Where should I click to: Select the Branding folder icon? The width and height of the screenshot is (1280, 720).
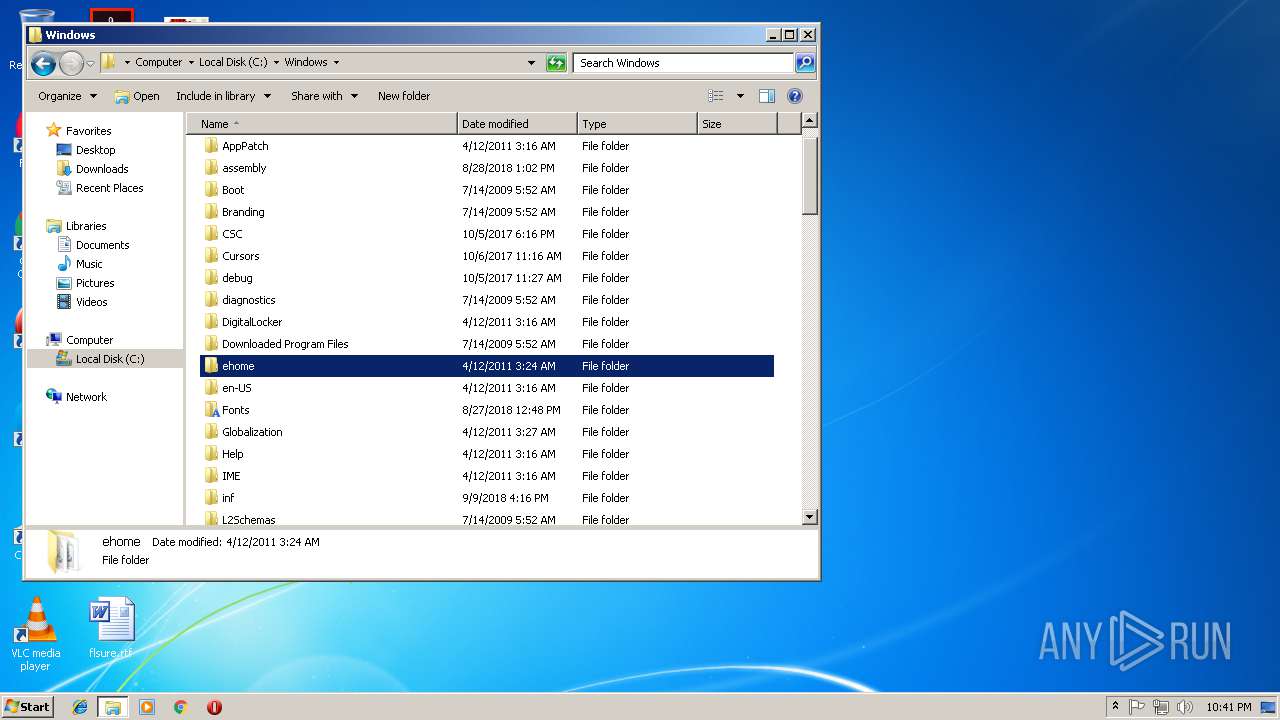pos(211,212)
